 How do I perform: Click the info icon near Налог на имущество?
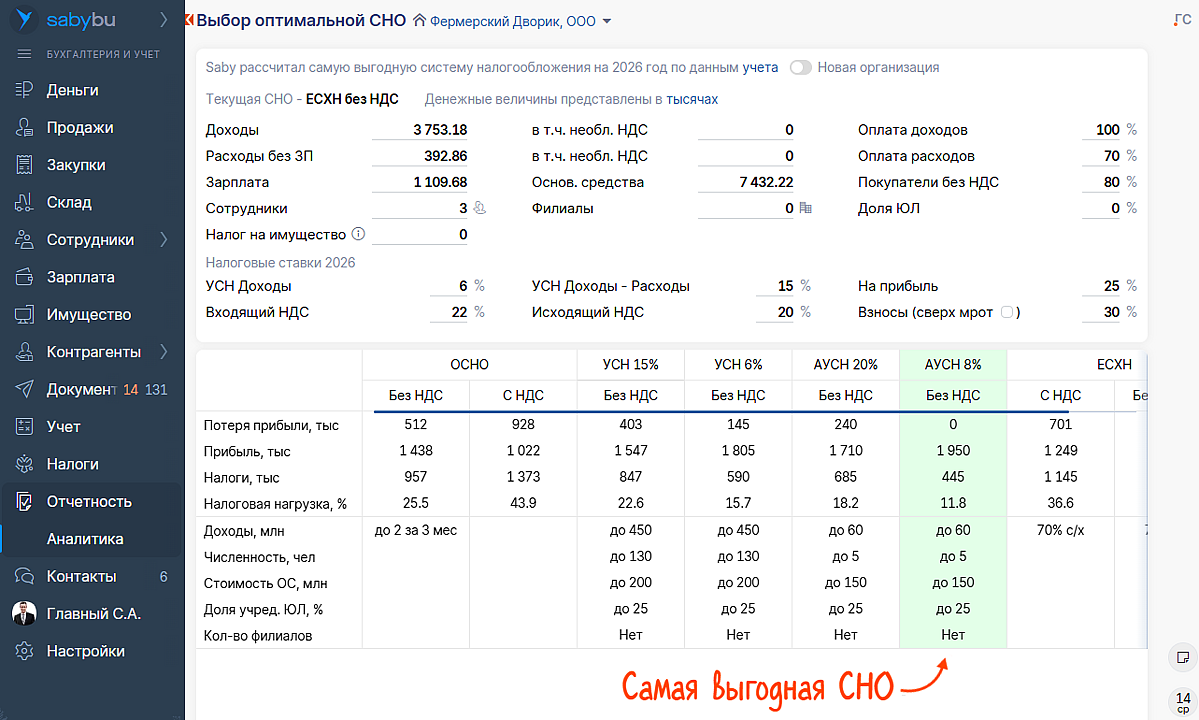click(359, 235)
